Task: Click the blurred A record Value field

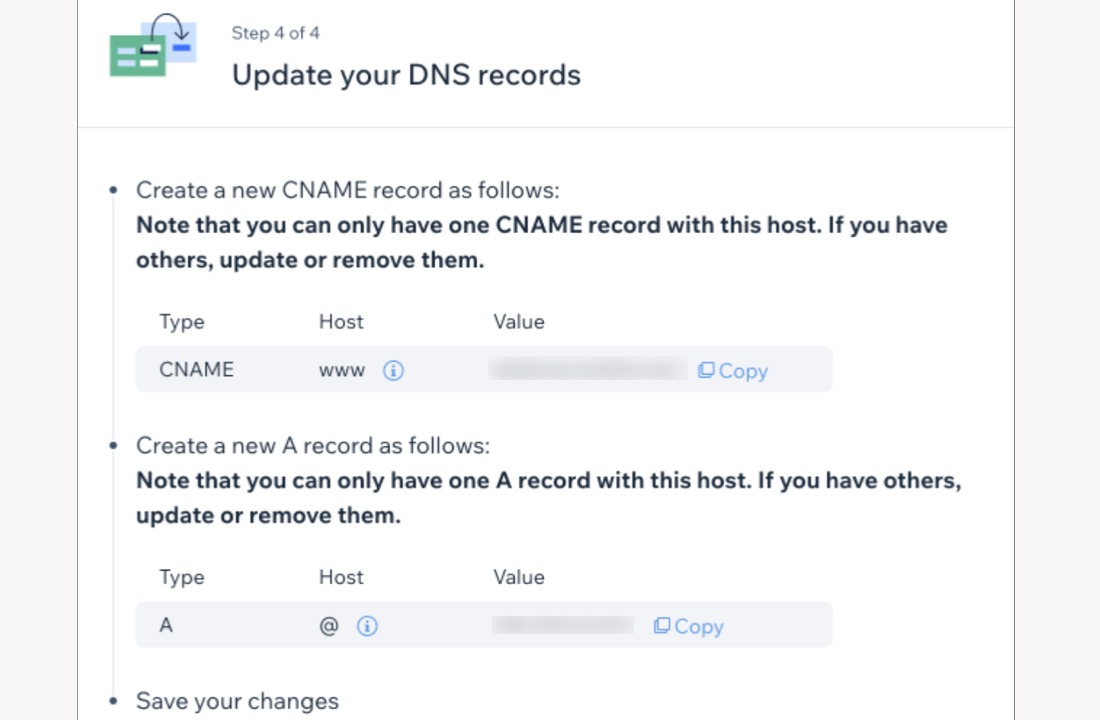Action: pos(561,626)
